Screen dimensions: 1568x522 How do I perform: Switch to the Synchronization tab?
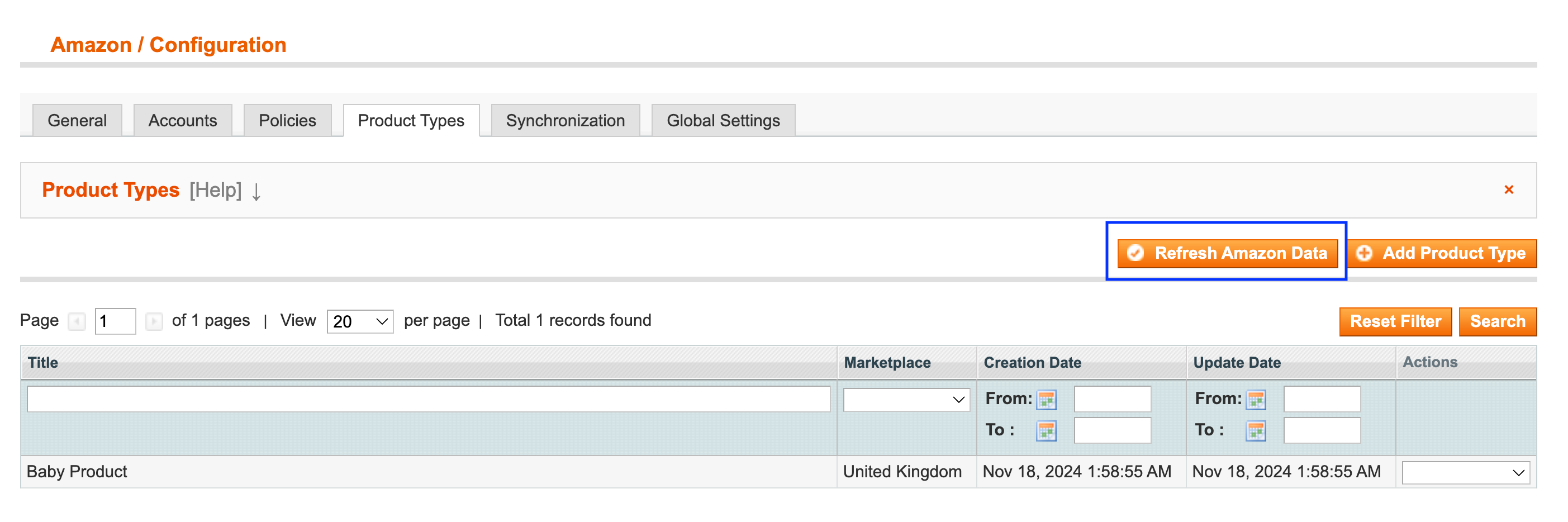click(565, 121)
